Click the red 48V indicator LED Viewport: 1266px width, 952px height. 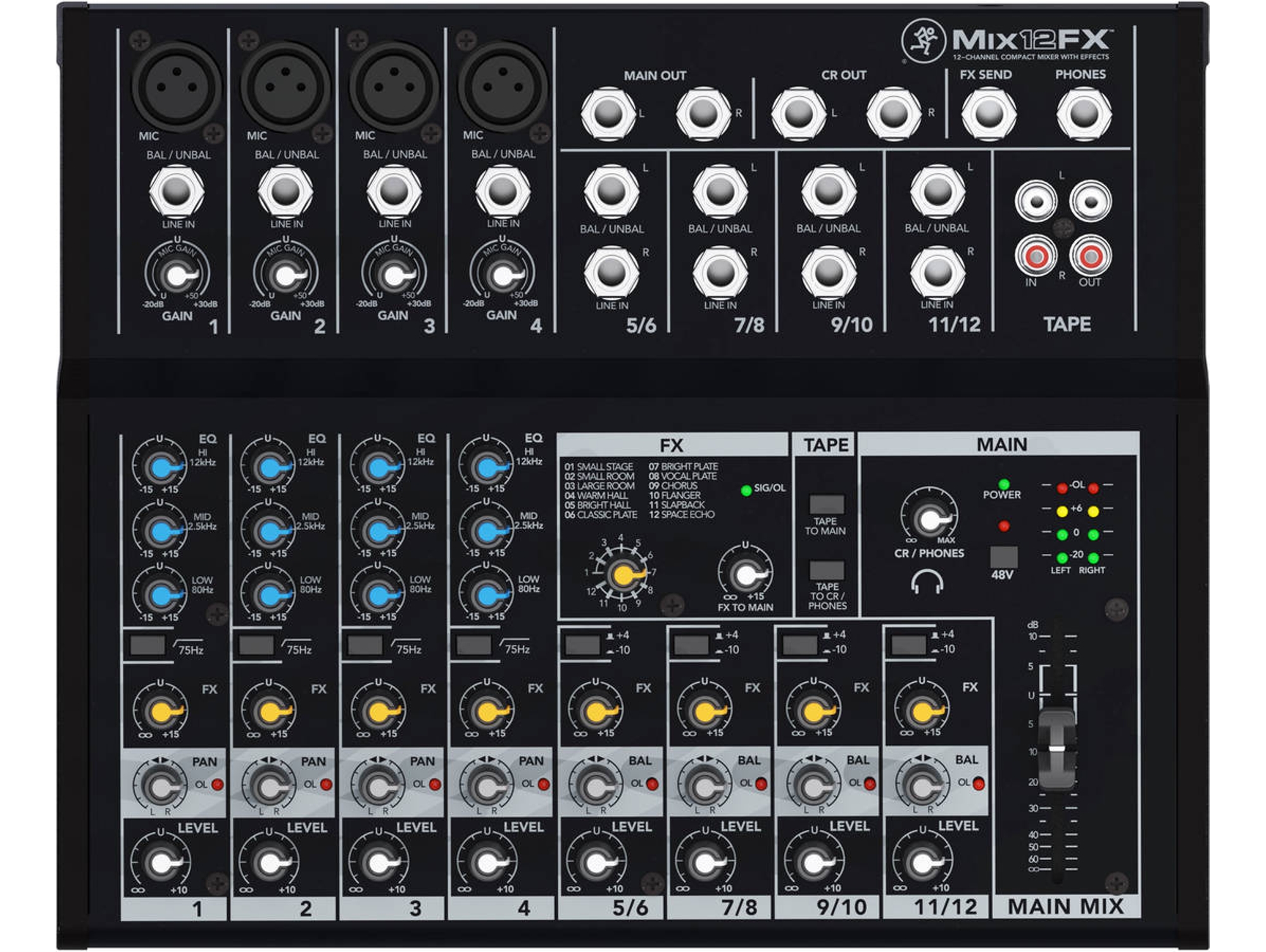(x=1003, y=526)
